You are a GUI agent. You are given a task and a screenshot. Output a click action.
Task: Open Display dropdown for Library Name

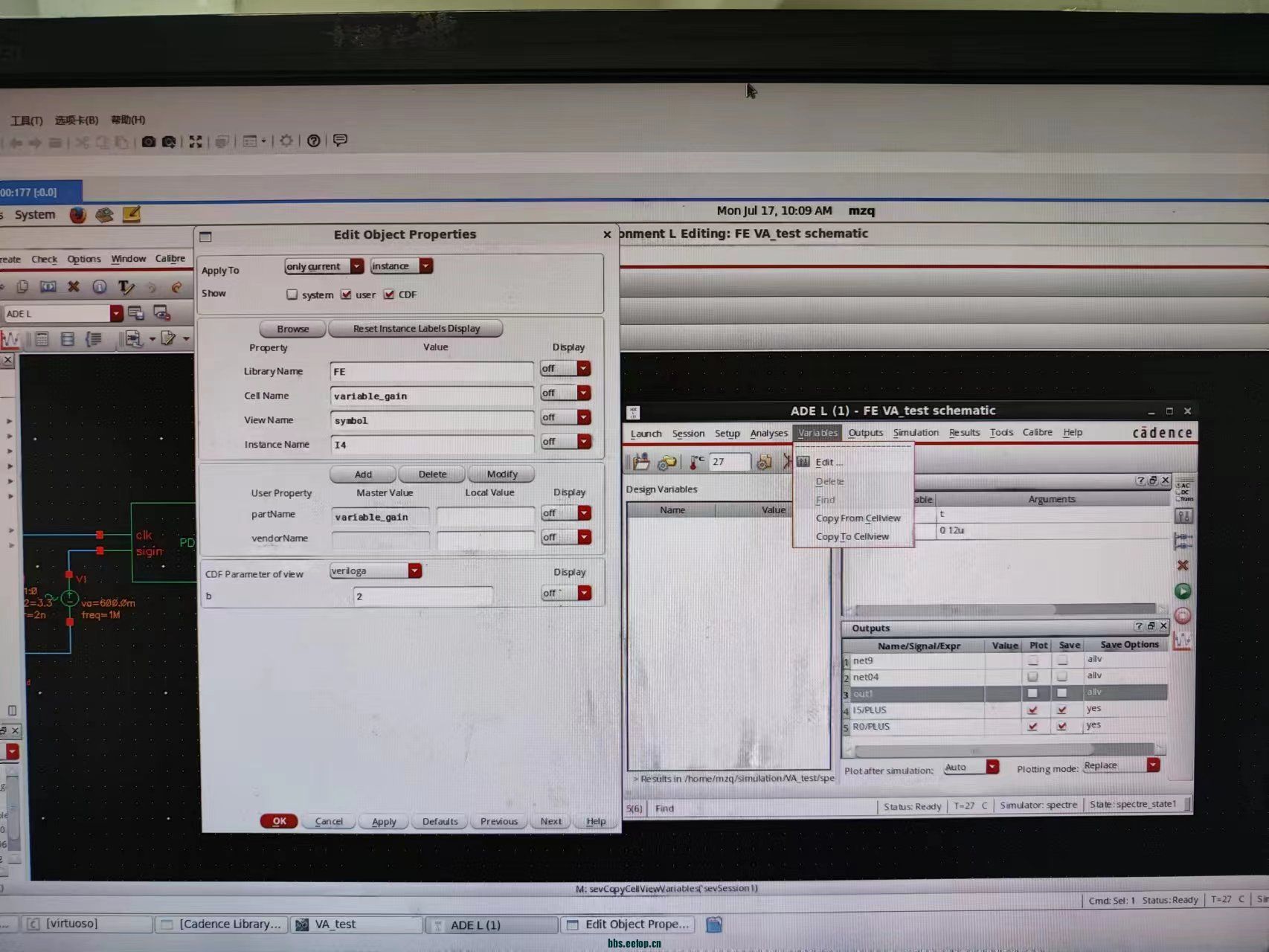coord(565,368)
